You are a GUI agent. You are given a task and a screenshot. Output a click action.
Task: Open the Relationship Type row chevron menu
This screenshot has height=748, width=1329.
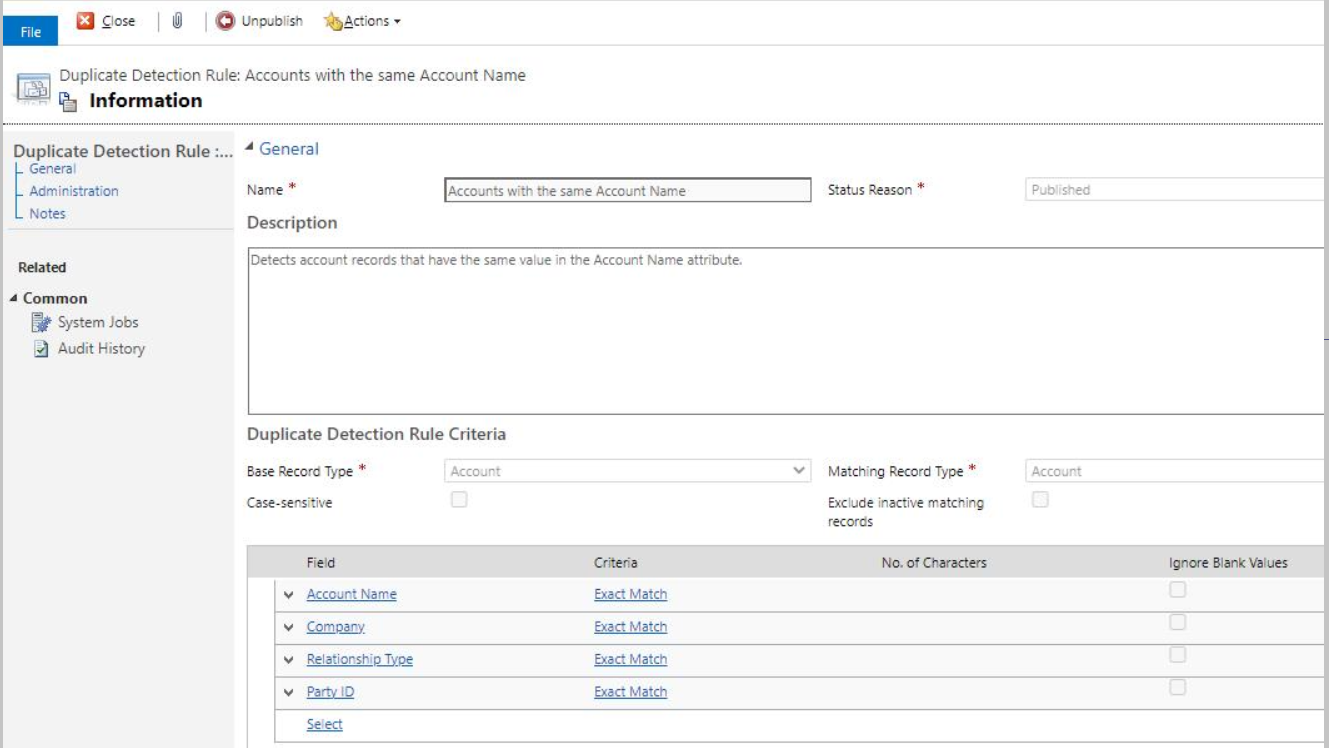point(289,660)
